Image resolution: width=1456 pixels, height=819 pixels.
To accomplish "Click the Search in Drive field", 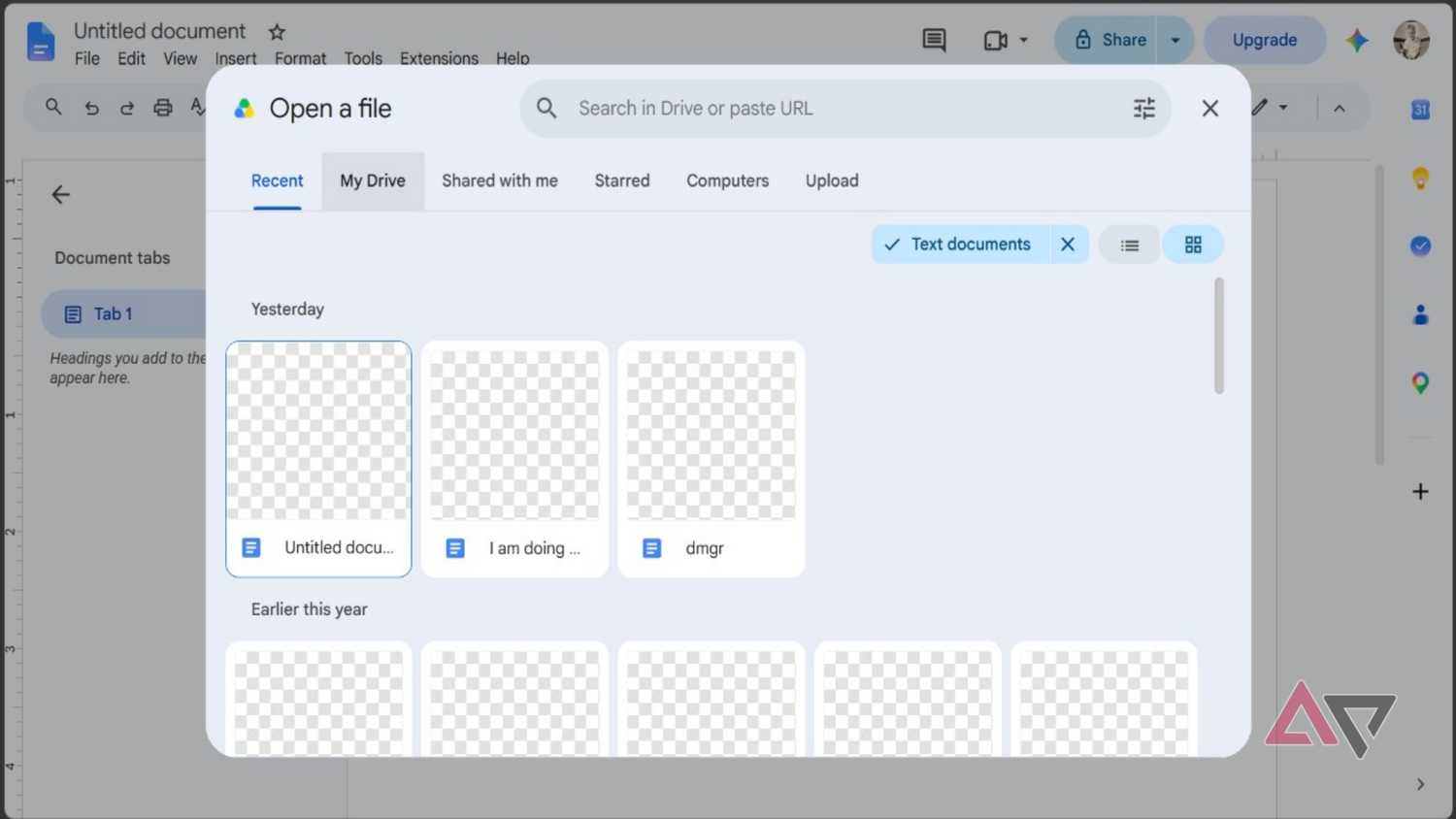I will (x=845, y=109).
